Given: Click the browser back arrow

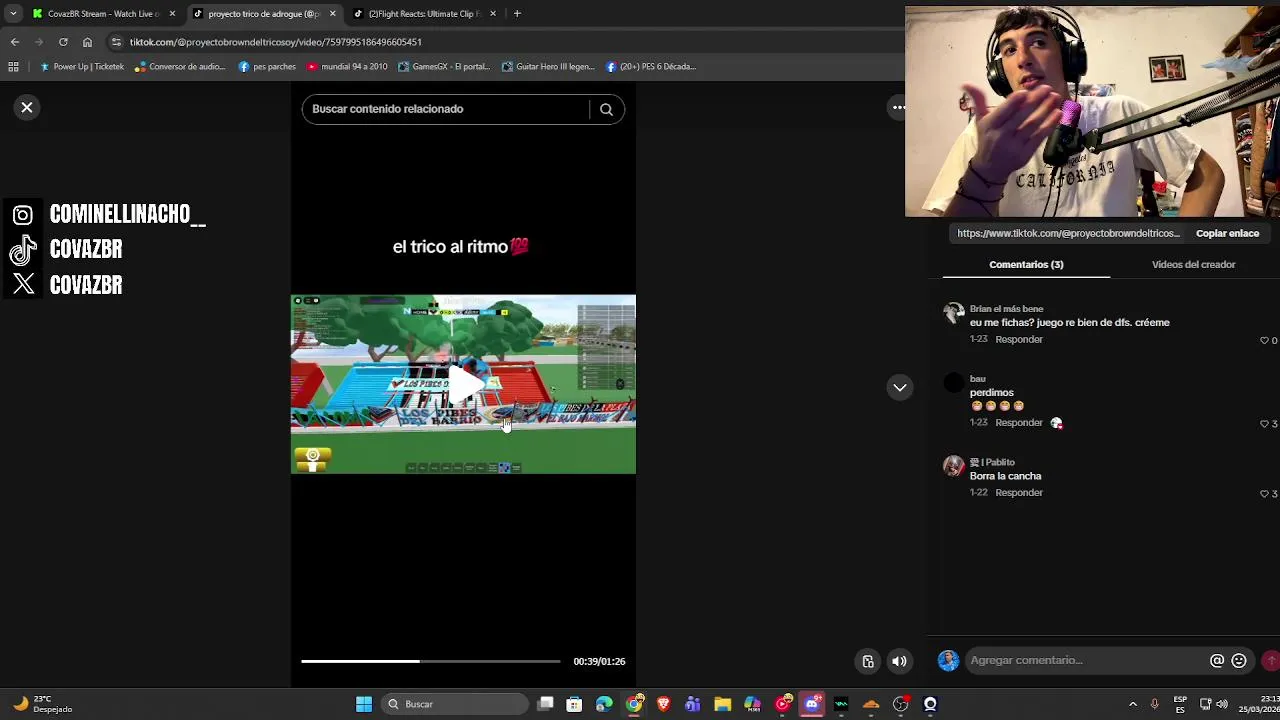Looking at the screenshot, I should [x=14, y=42].
